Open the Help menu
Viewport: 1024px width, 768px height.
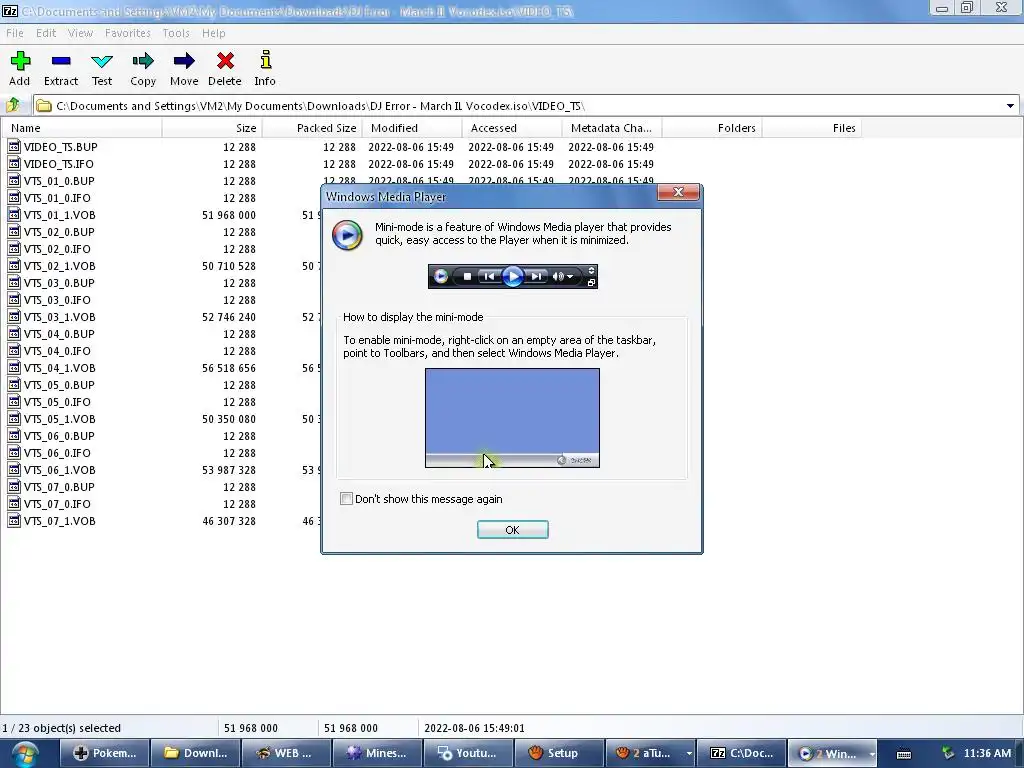214,33
